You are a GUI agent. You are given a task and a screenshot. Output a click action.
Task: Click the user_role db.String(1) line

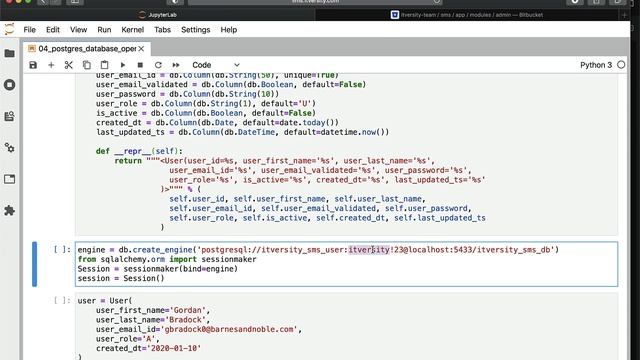[x=206, y=104]
